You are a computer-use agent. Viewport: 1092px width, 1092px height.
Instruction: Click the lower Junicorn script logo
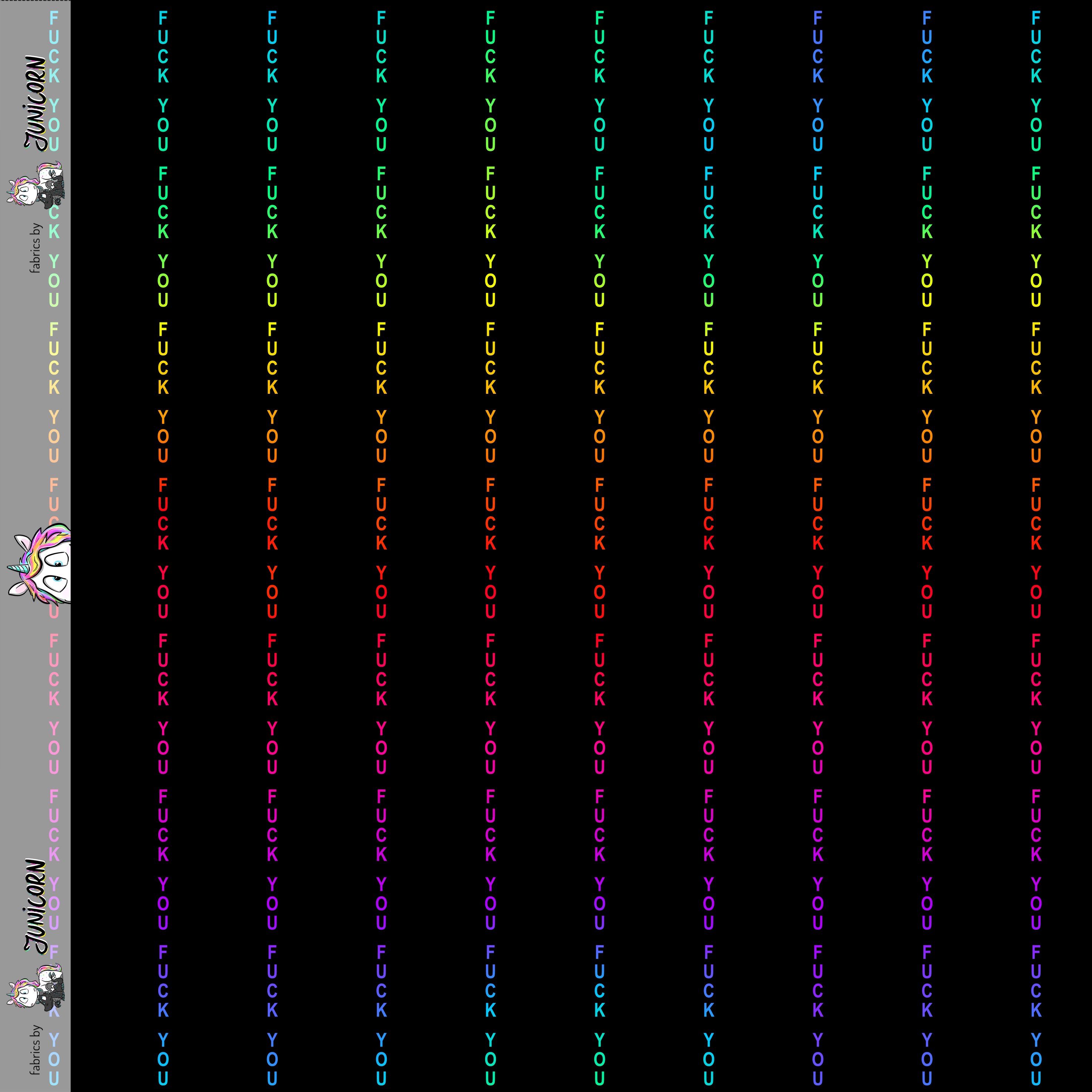coord(35,906)
